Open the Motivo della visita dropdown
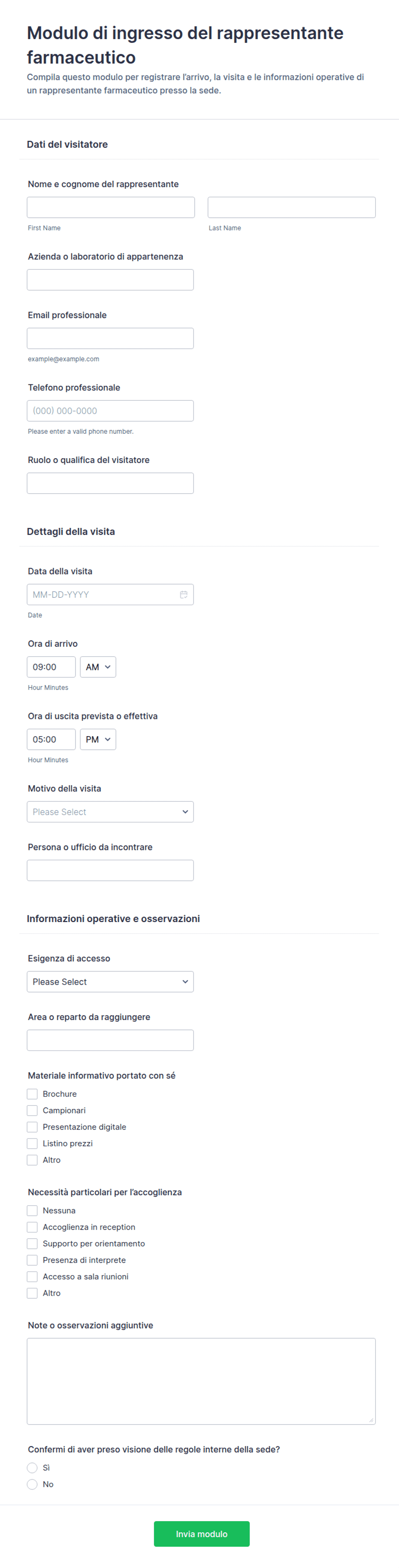The height and width of the screenshot is (1568, 399). (x=110, y=812)
